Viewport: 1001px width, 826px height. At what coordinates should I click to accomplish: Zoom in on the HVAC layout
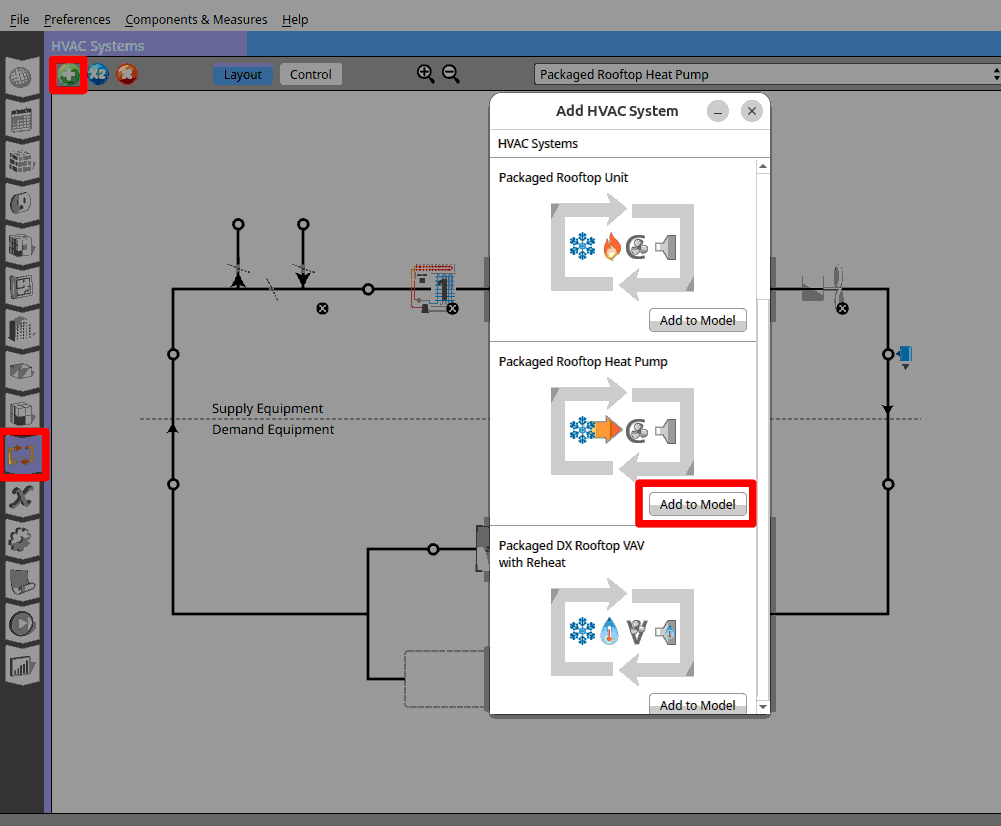tap(426, 74)
